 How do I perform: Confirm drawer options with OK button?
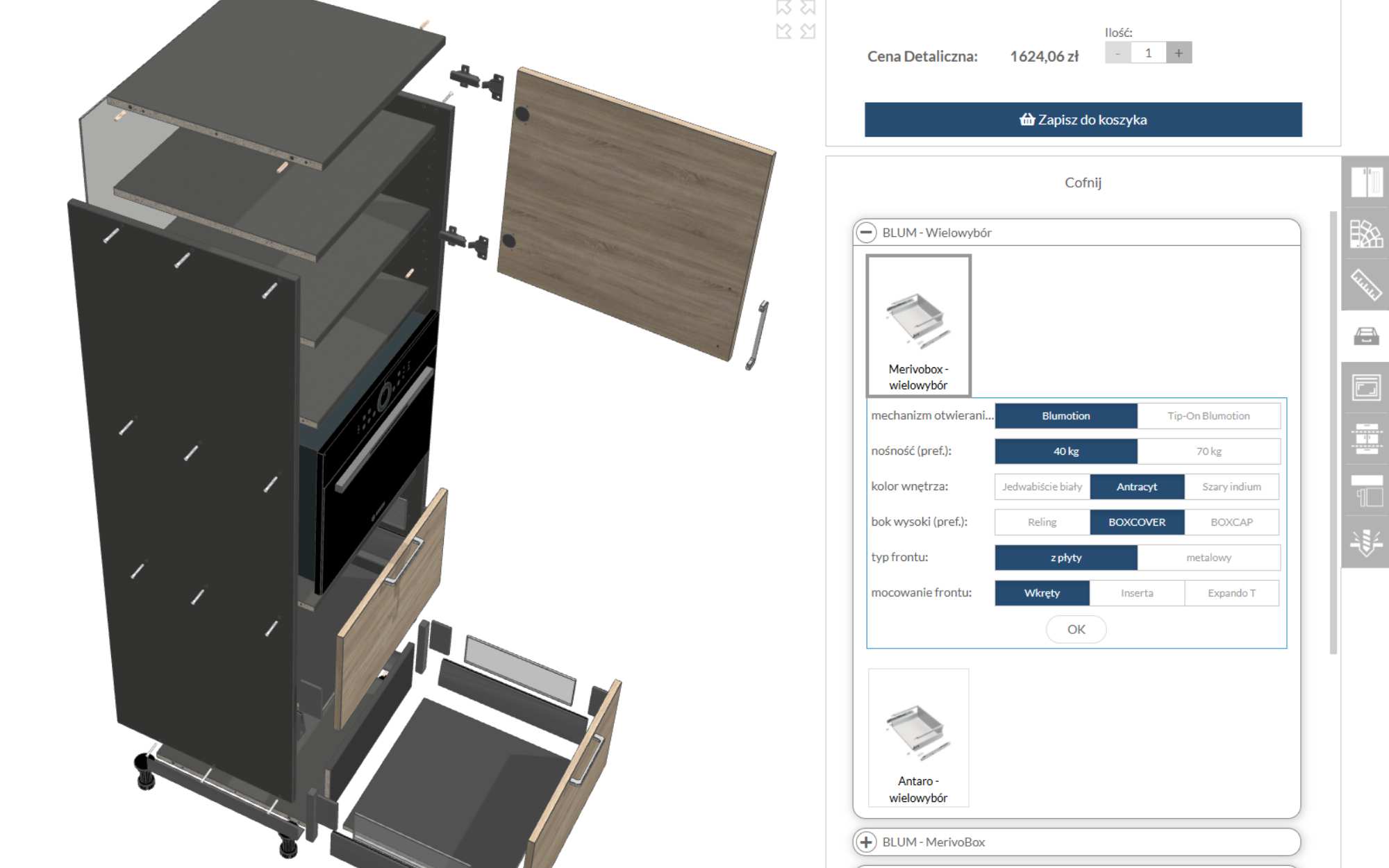pos(1075,629)
